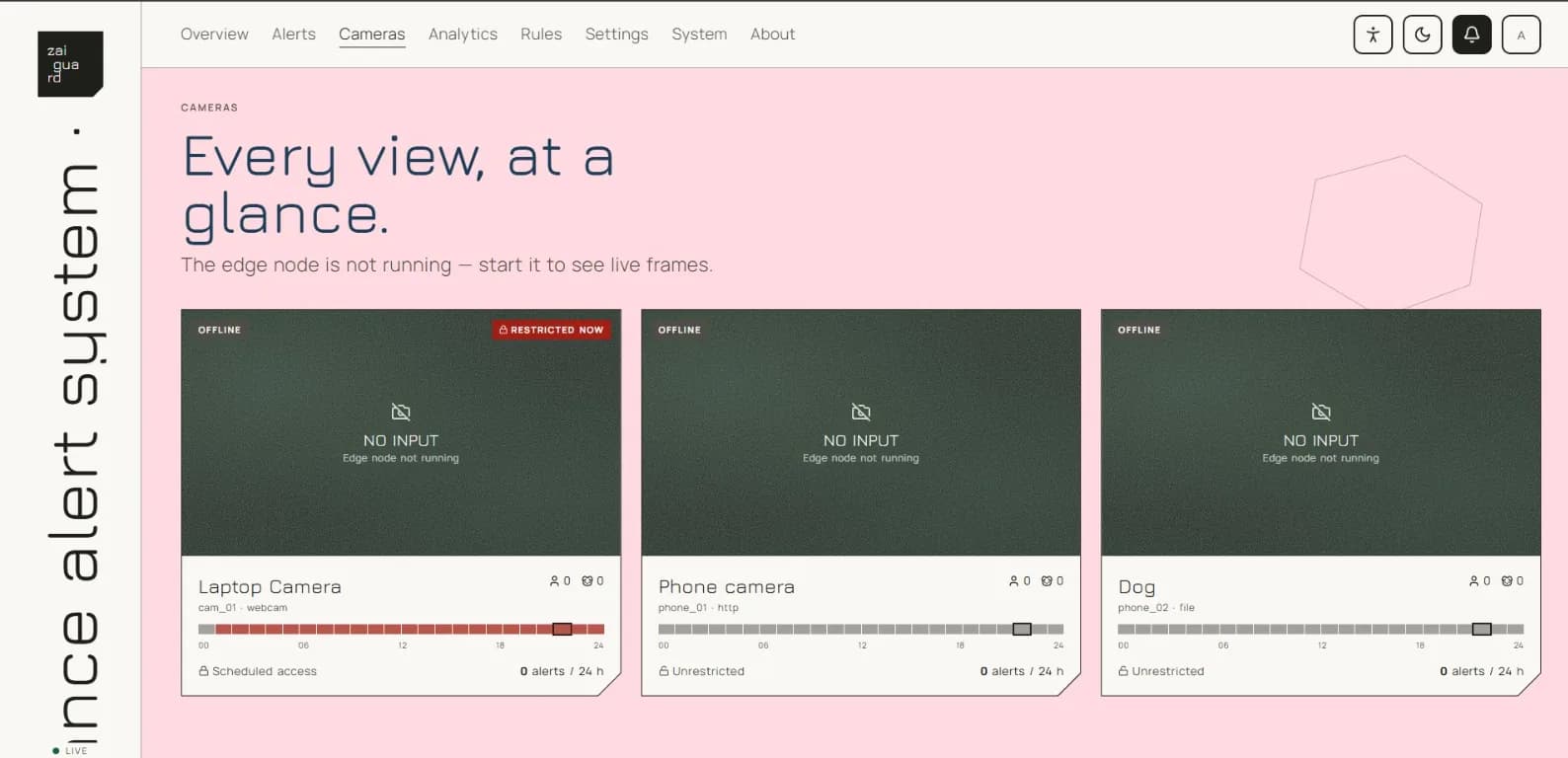Click the pet count icon on Phone camera

1047,581
